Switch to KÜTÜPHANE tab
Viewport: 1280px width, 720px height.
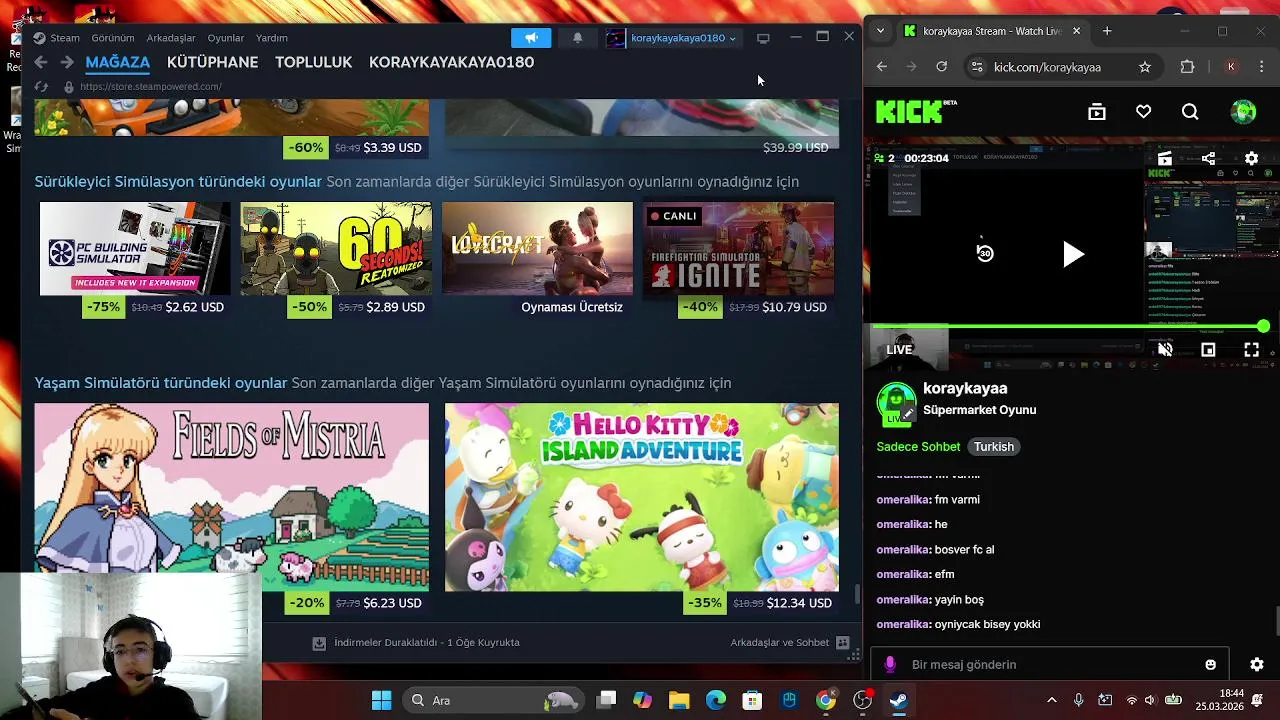(x=212, y=62)
